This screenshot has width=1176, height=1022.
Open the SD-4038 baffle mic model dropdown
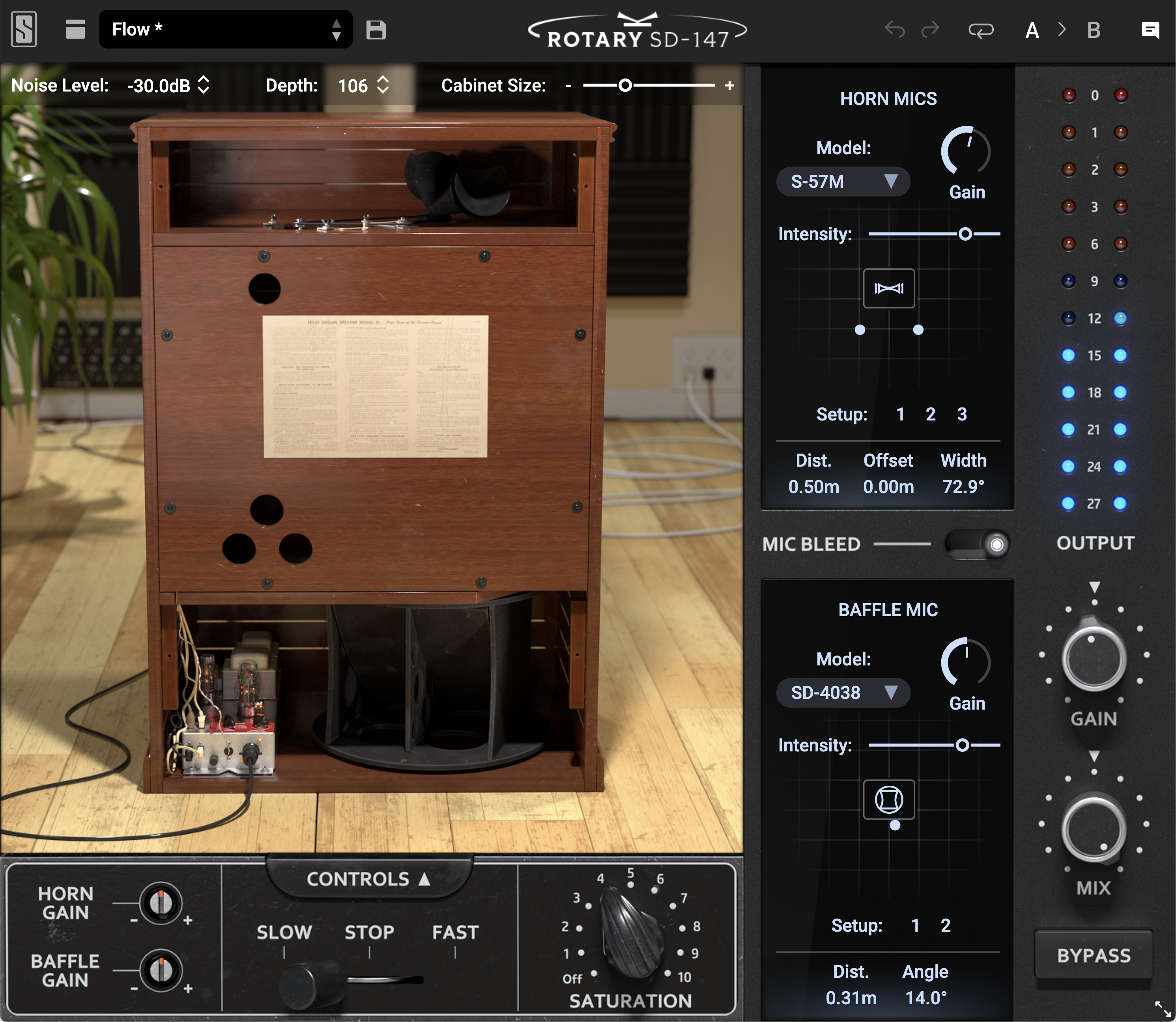click(x=843, y=692)
